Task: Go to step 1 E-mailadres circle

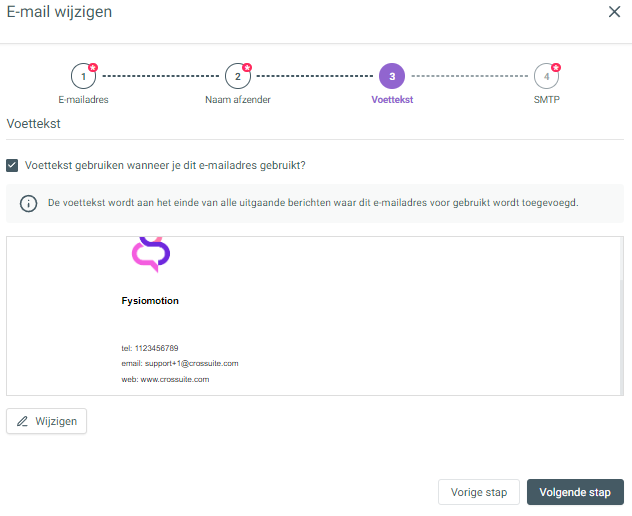Action: [83, 76]
